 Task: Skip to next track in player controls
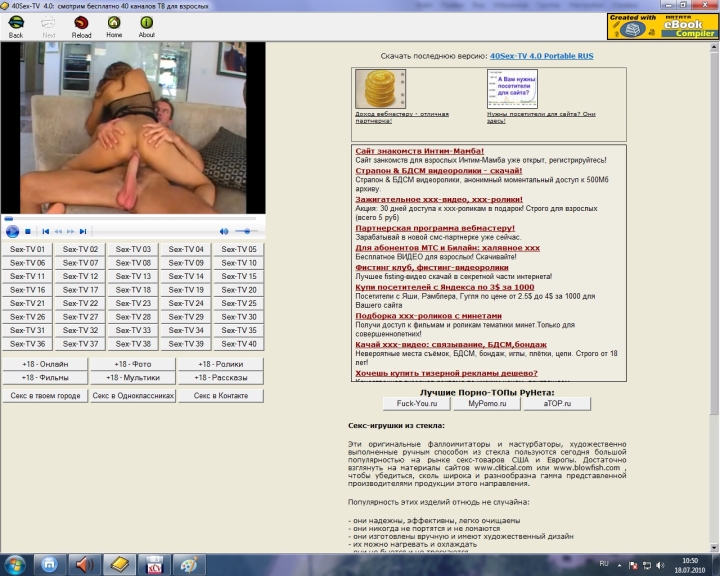83,231
